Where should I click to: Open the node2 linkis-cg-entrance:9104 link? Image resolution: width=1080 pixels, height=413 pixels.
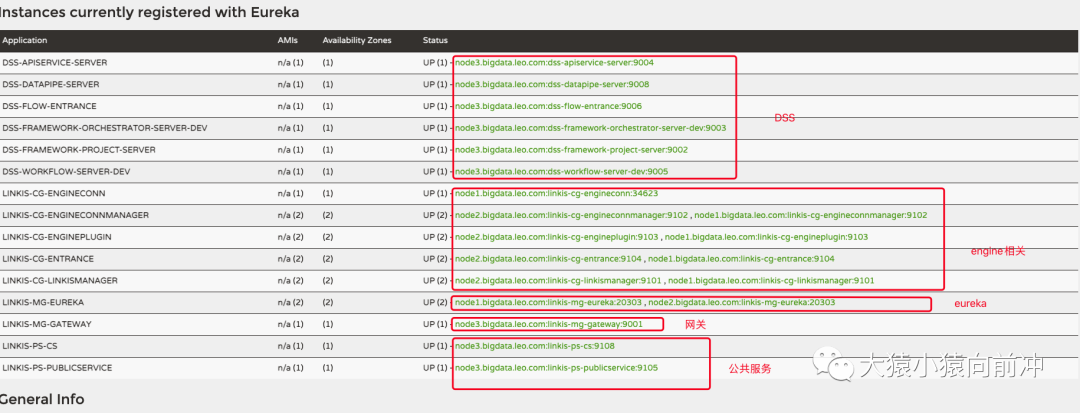coord(548,259)
